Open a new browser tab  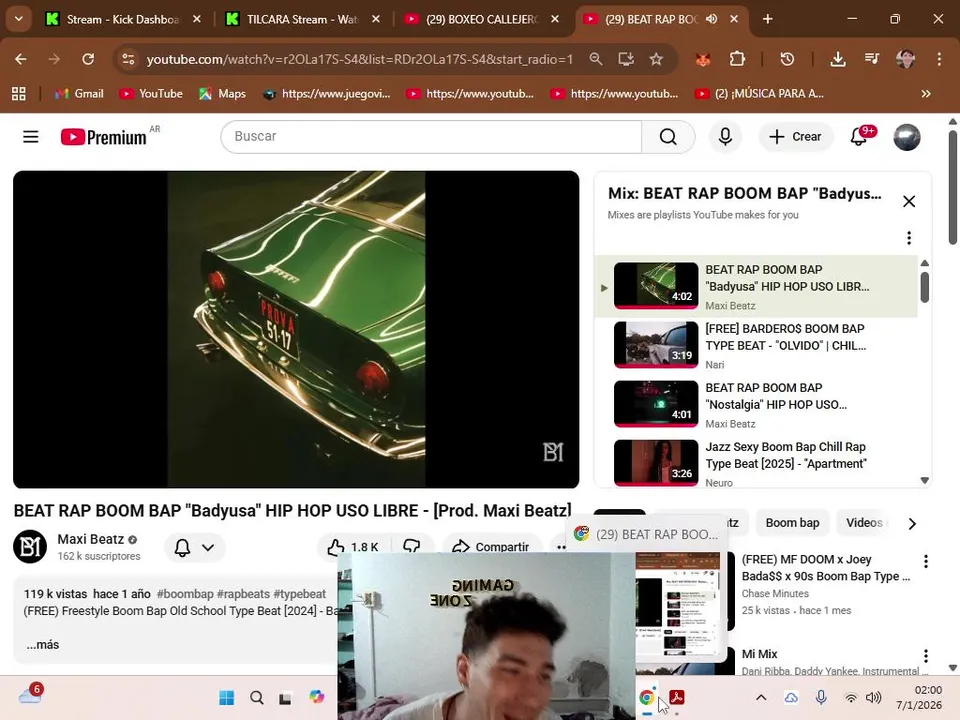point(767,19)
